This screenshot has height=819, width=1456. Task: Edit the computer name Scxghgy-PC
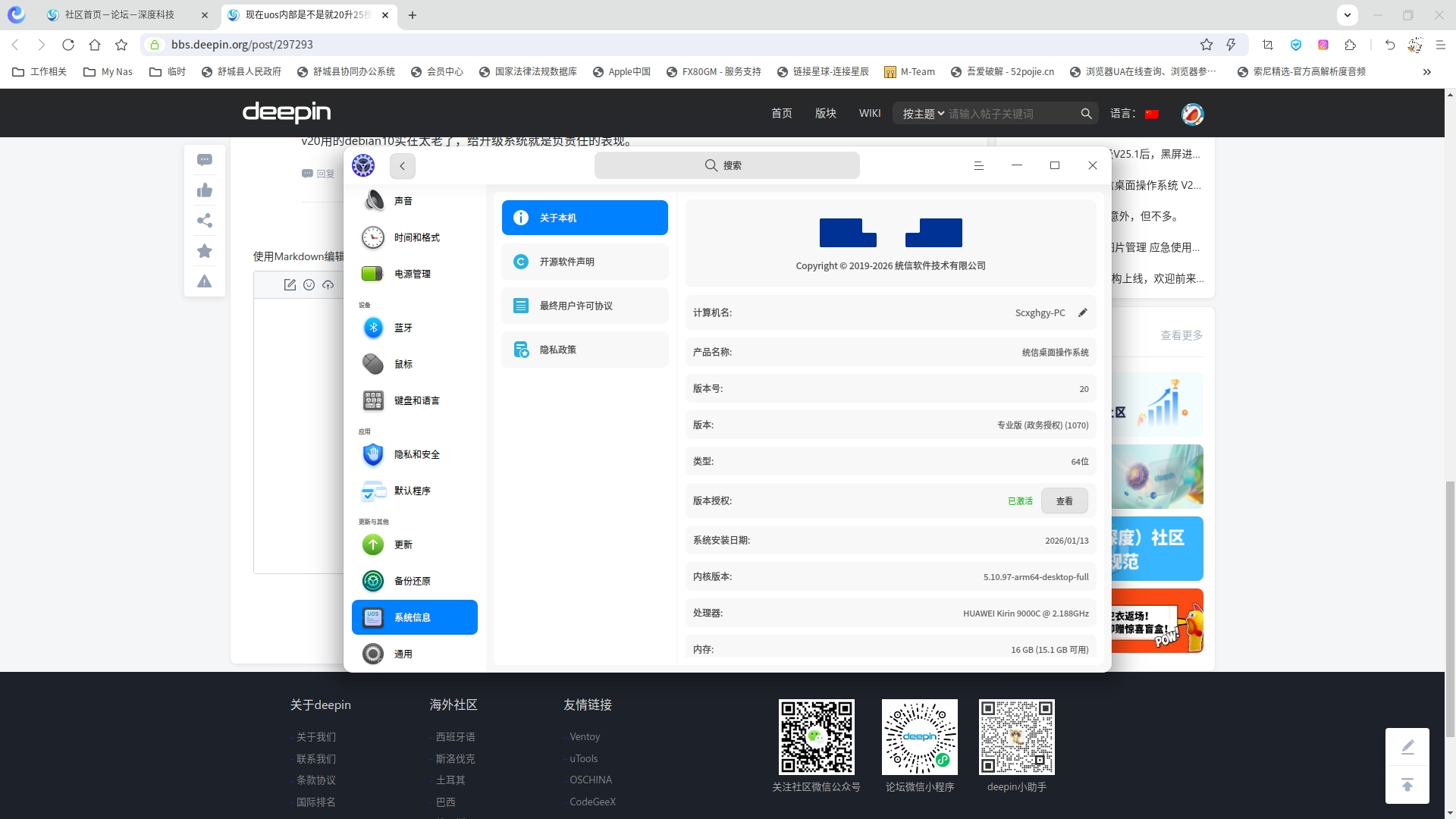(1083, 312)
